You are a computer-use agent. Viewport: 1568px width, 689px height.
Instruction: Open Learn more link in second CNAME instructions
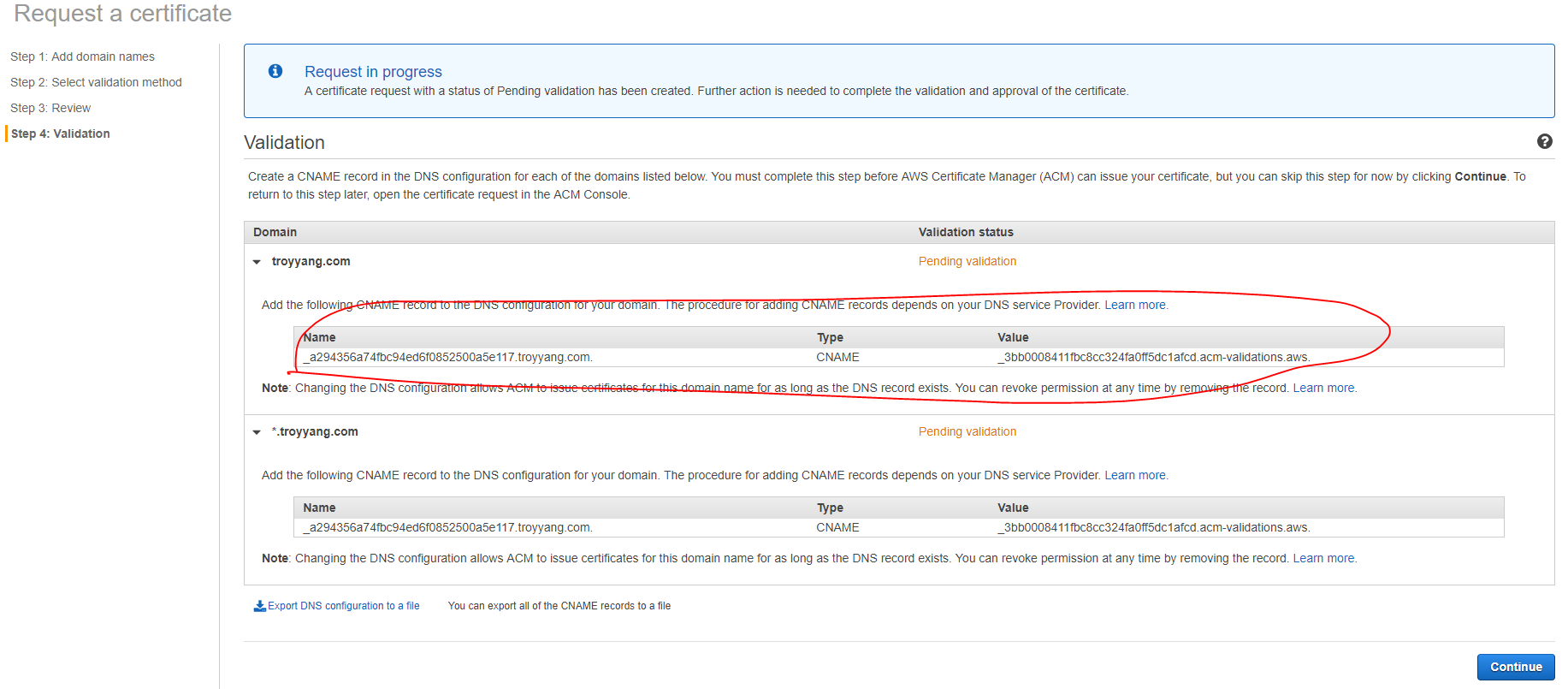click(x=1135, y=476)
